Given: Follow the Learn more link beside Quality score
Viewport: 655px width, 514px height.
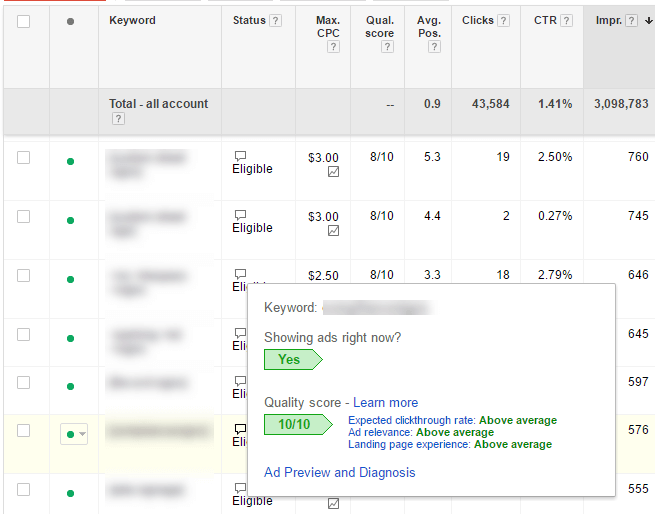Looking at the screenshot, I should pyautogui.click(x=385, y=402).
